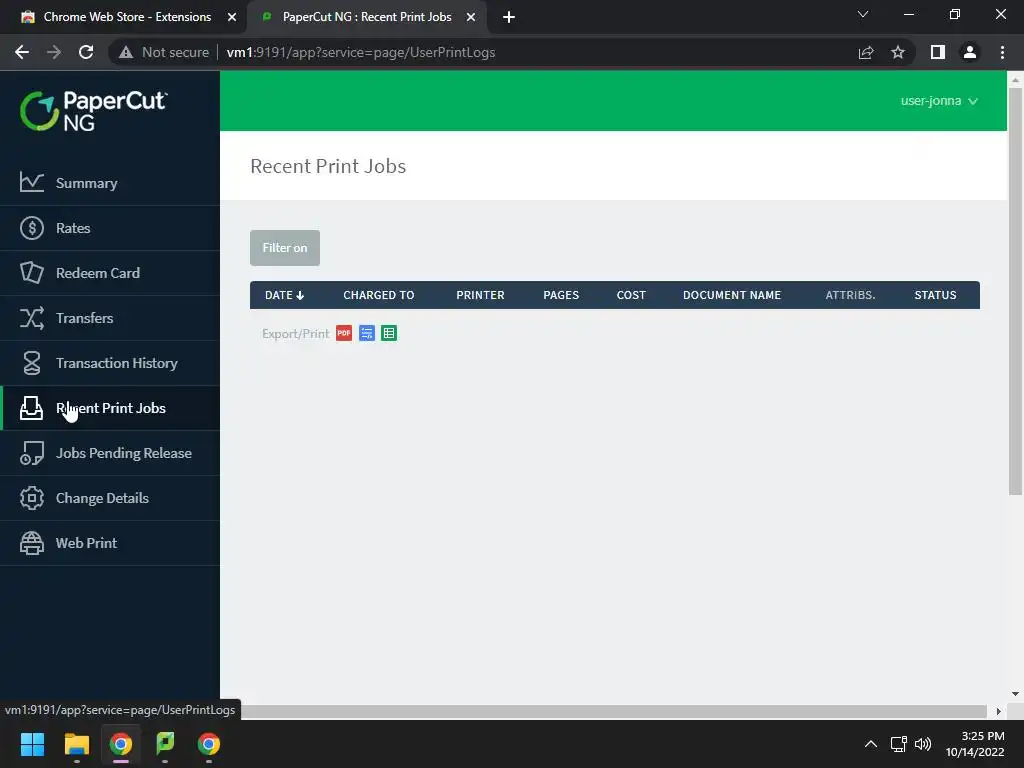Screen dimensions: 1024x768
Task: Click the network icon in system tray
Action: (x=899, y=743)
